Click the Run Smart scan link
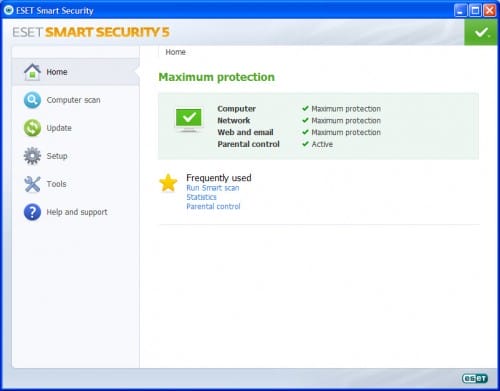The height and width of the screenshot is (391, 500). click(x=213, y=188)
